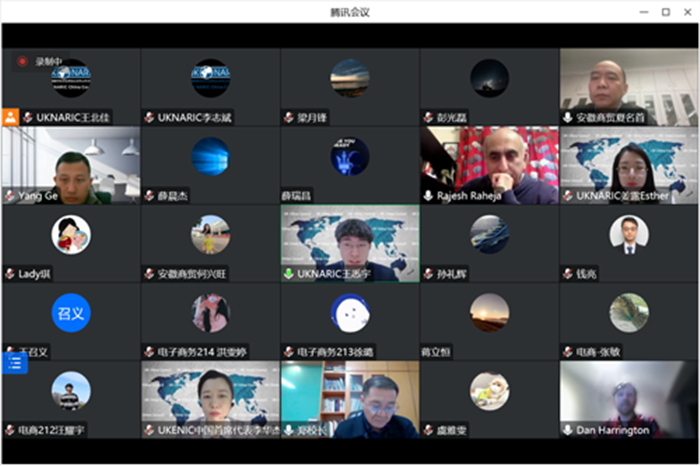
Task: Maximize the Tencent Meeting window
Action: point(666,11)
